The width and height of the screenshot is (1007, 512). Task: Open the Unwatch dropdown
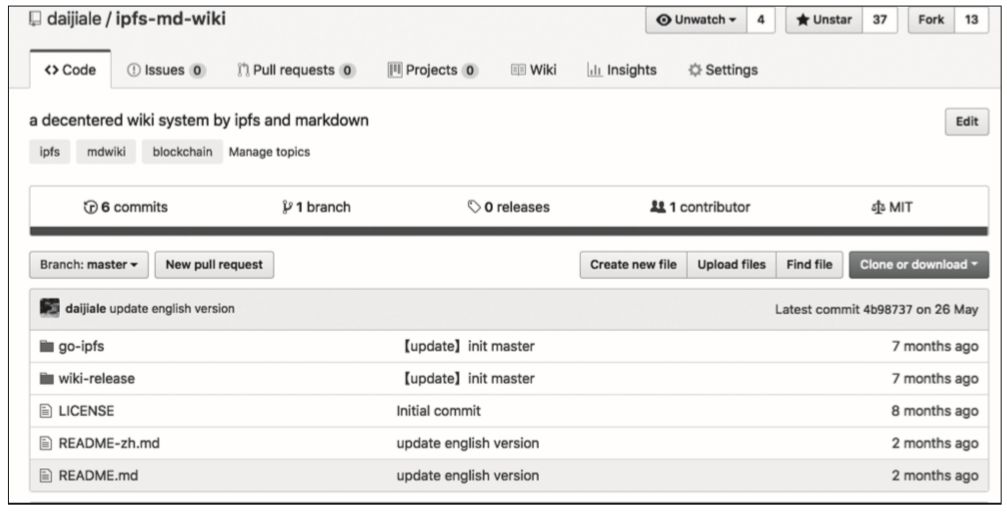pyautogui.click(x=696, y=20)
